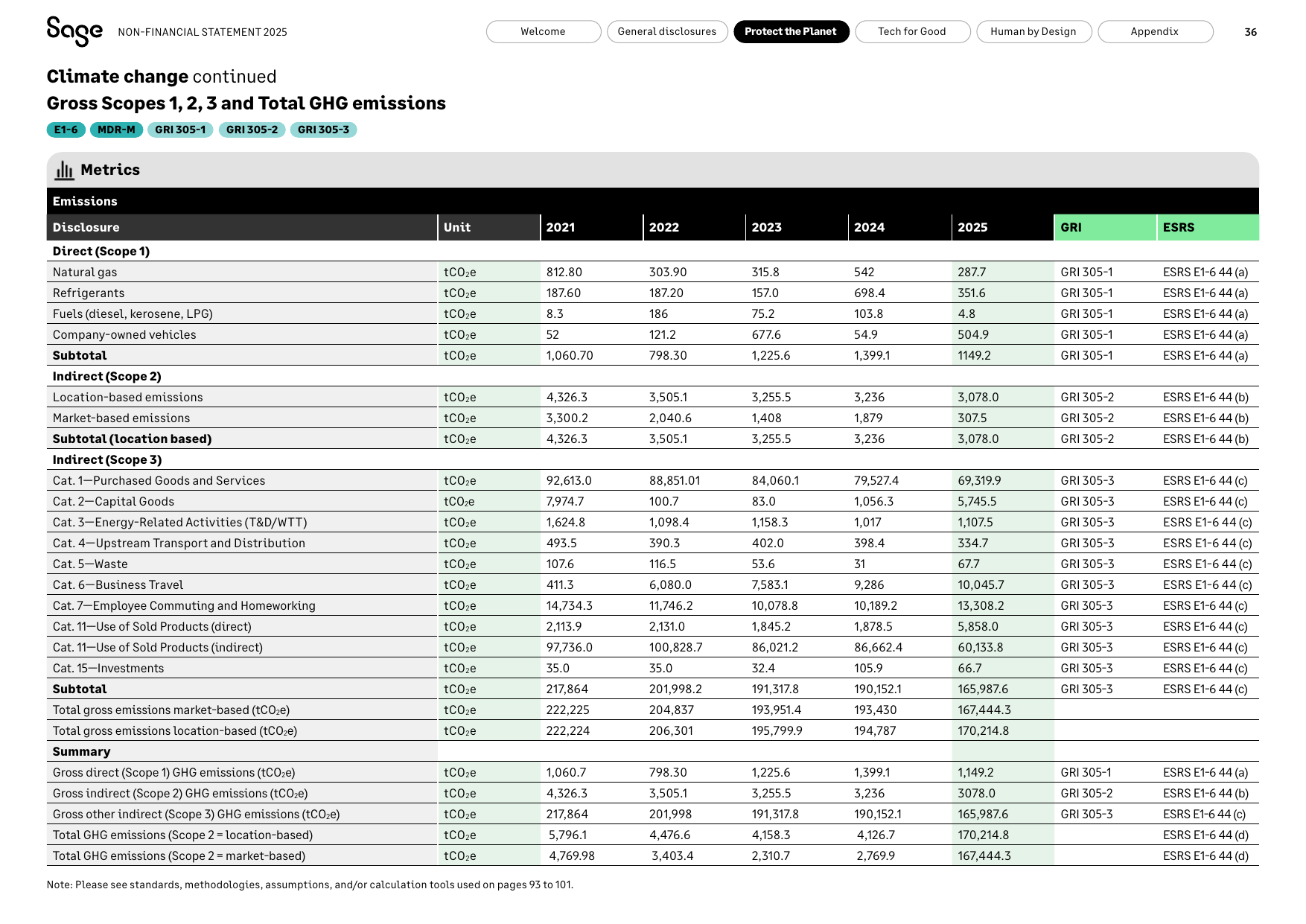
Task: Select the Protect the Planet tab
Action: [791, 31]
